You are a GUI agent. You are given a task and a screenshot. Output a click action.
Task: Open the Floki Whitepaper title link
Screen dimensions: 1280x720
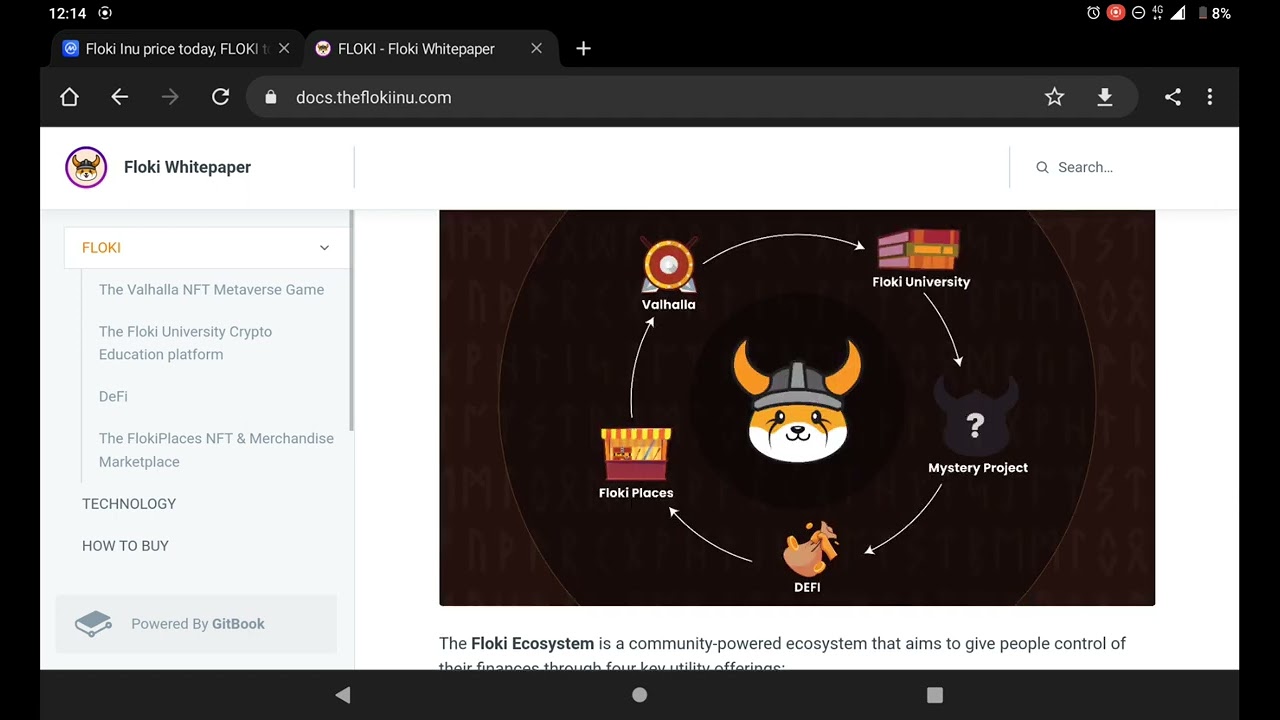point(187,167)
